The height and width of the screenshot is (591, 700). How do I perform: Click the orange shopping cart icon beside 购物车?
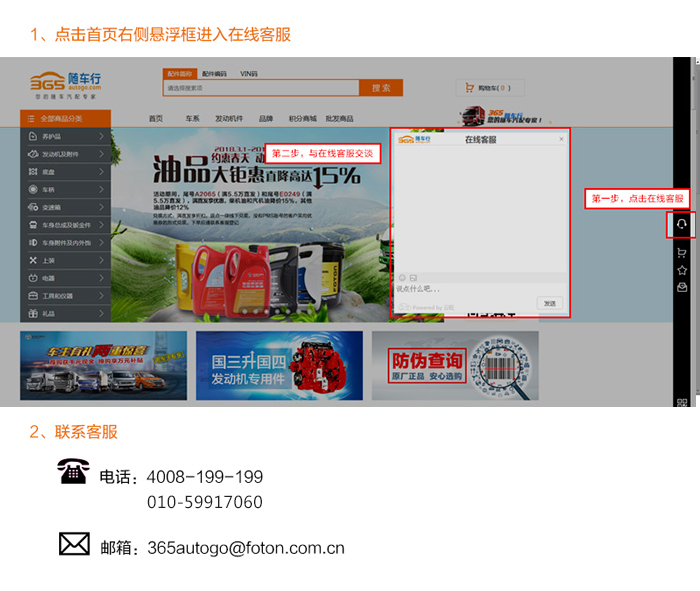click(x=469, y=87)
